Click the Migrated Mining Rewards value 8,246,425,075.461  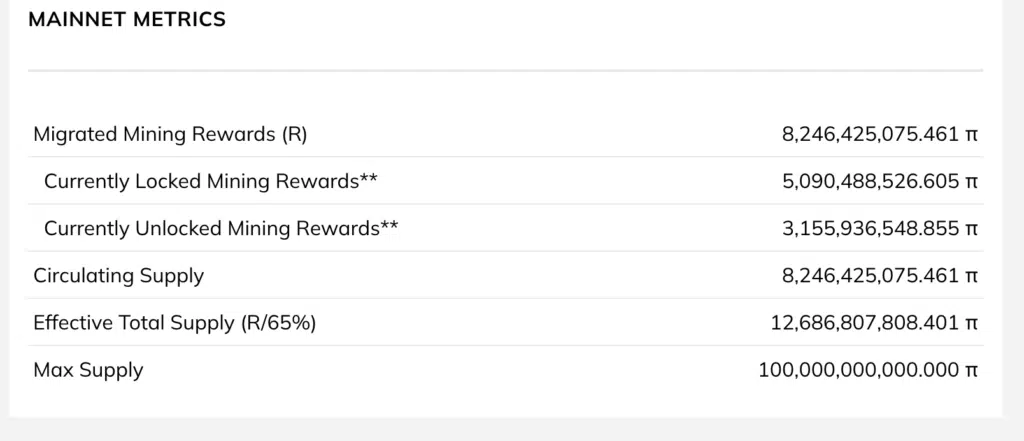click(870, 134)
